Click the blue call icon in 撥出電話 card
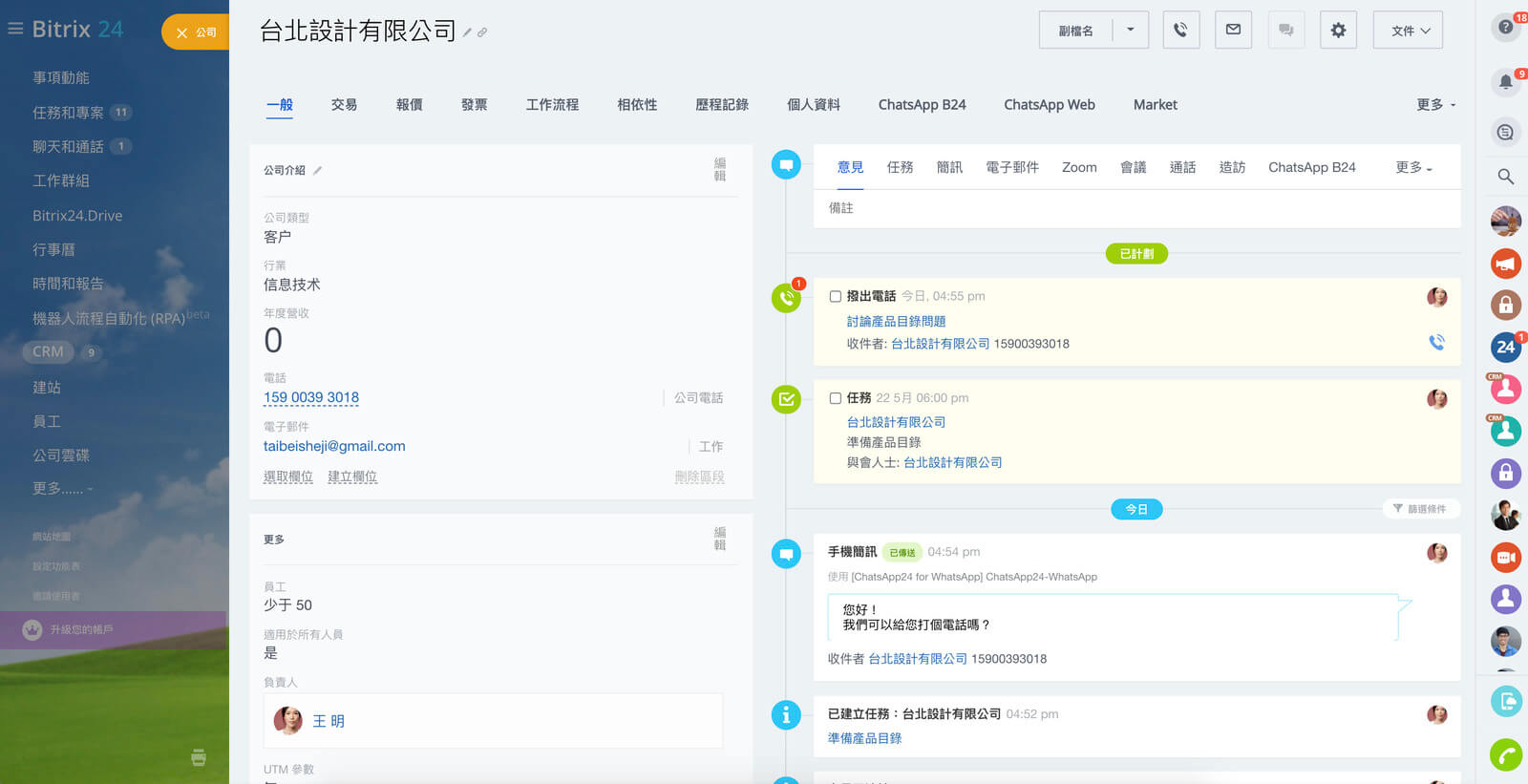The image size is (1528, 784). (1436, 342)
